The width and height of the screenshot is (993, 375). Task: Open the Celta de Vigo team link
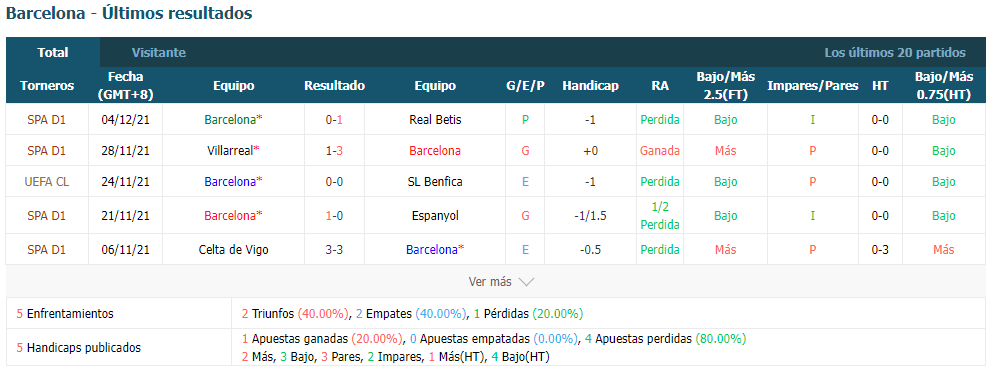point(233,250)
